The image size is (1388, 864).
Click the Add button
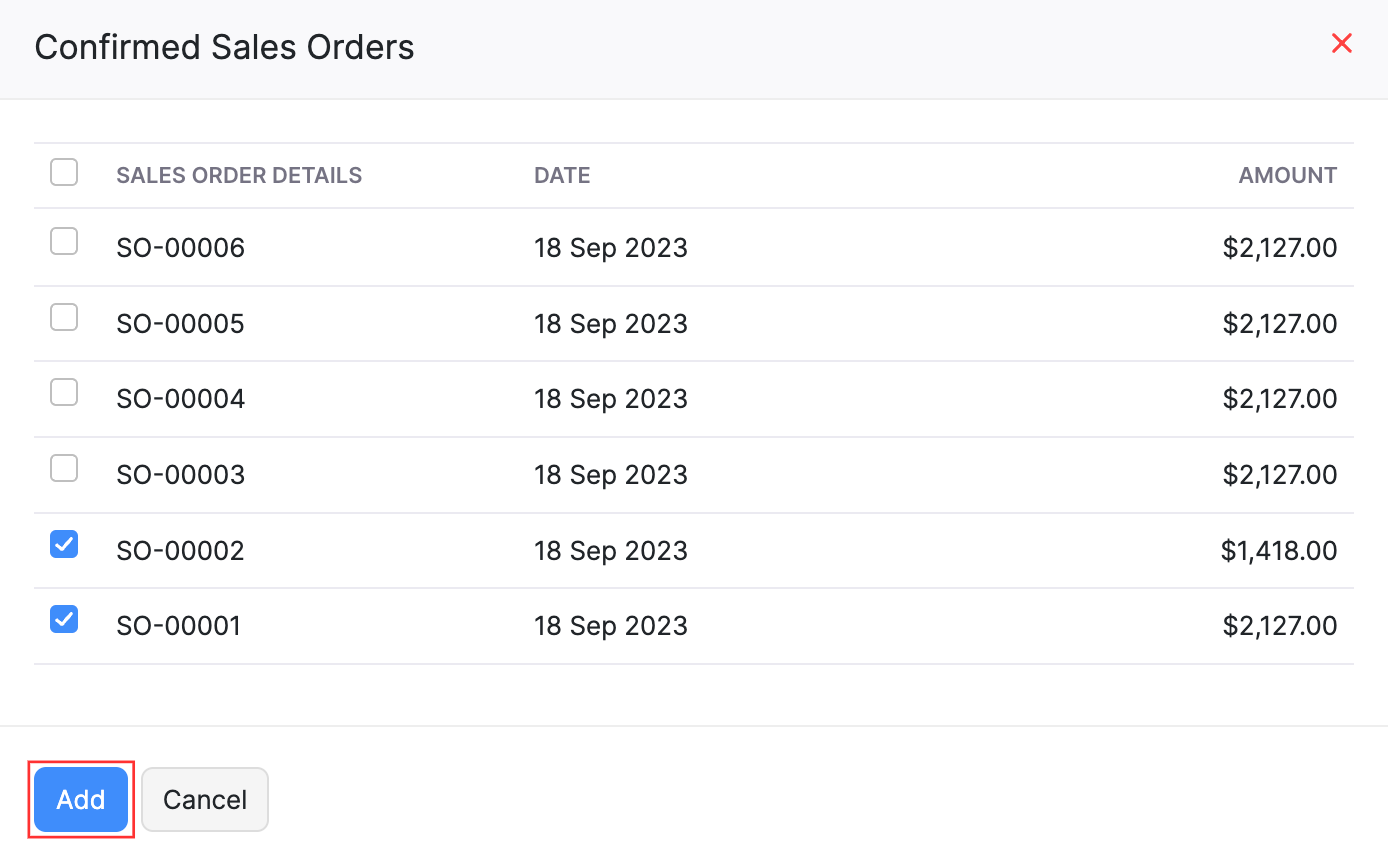(80, 799)
